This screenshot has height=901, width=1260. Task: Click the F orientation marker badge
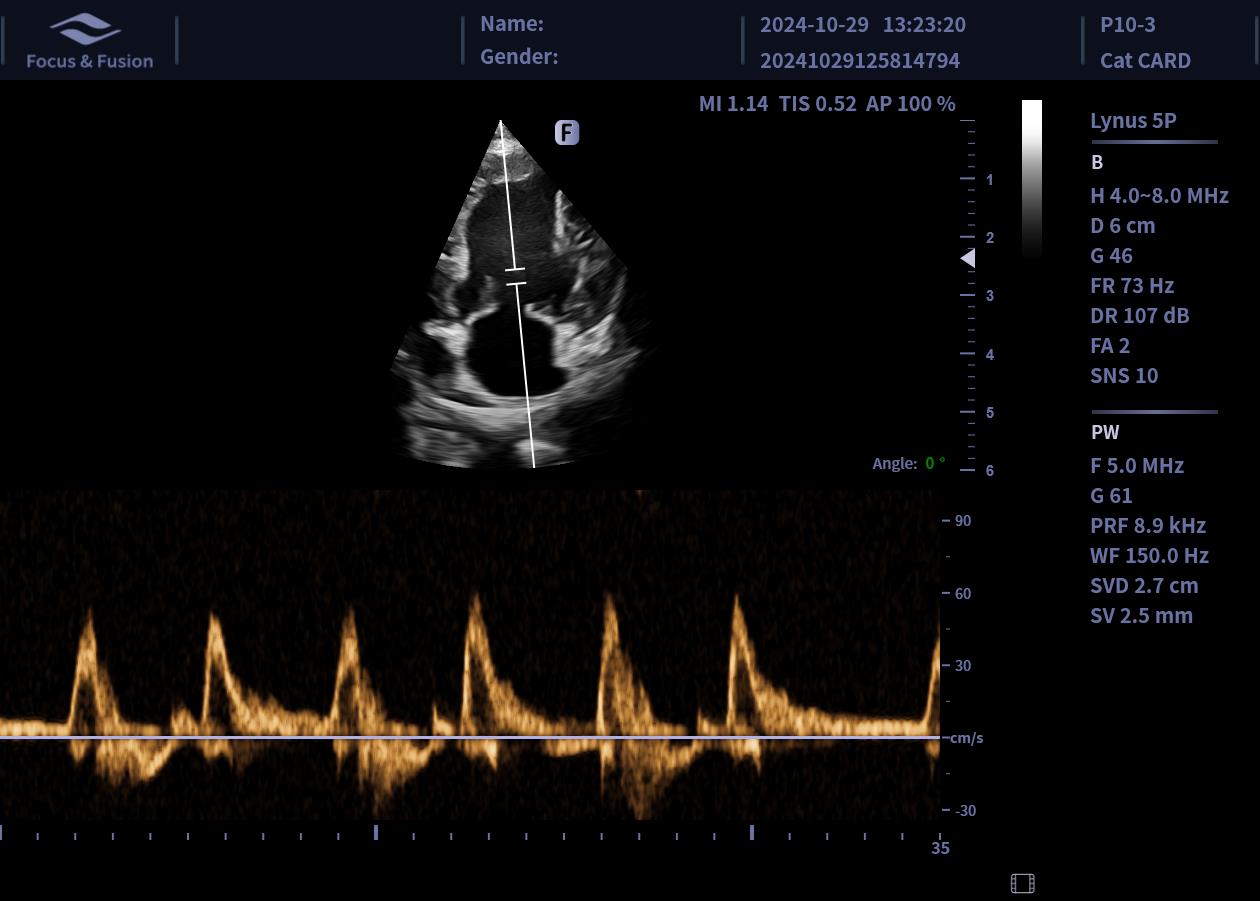(567, 132)
